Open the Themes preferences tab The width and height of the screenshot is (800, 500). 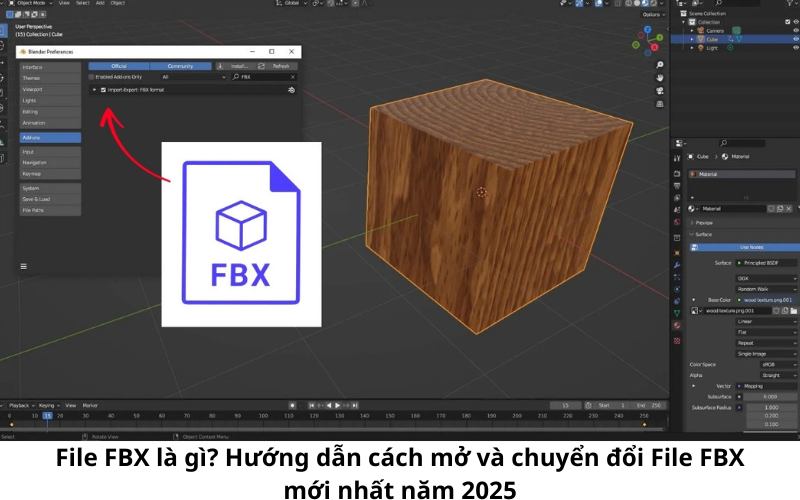point(50,78)
